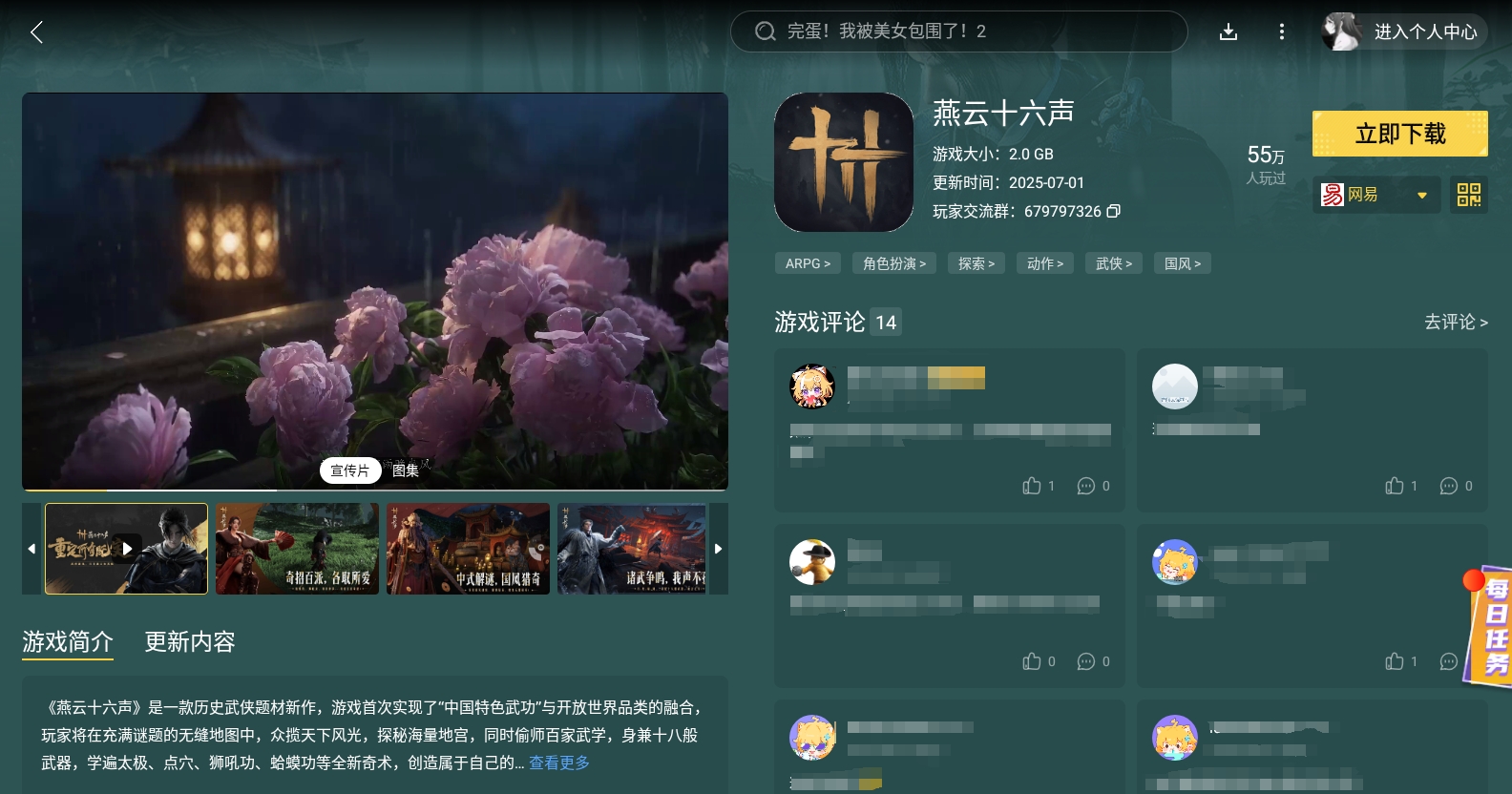Open the downloads manager icon

coord(1228,31)
